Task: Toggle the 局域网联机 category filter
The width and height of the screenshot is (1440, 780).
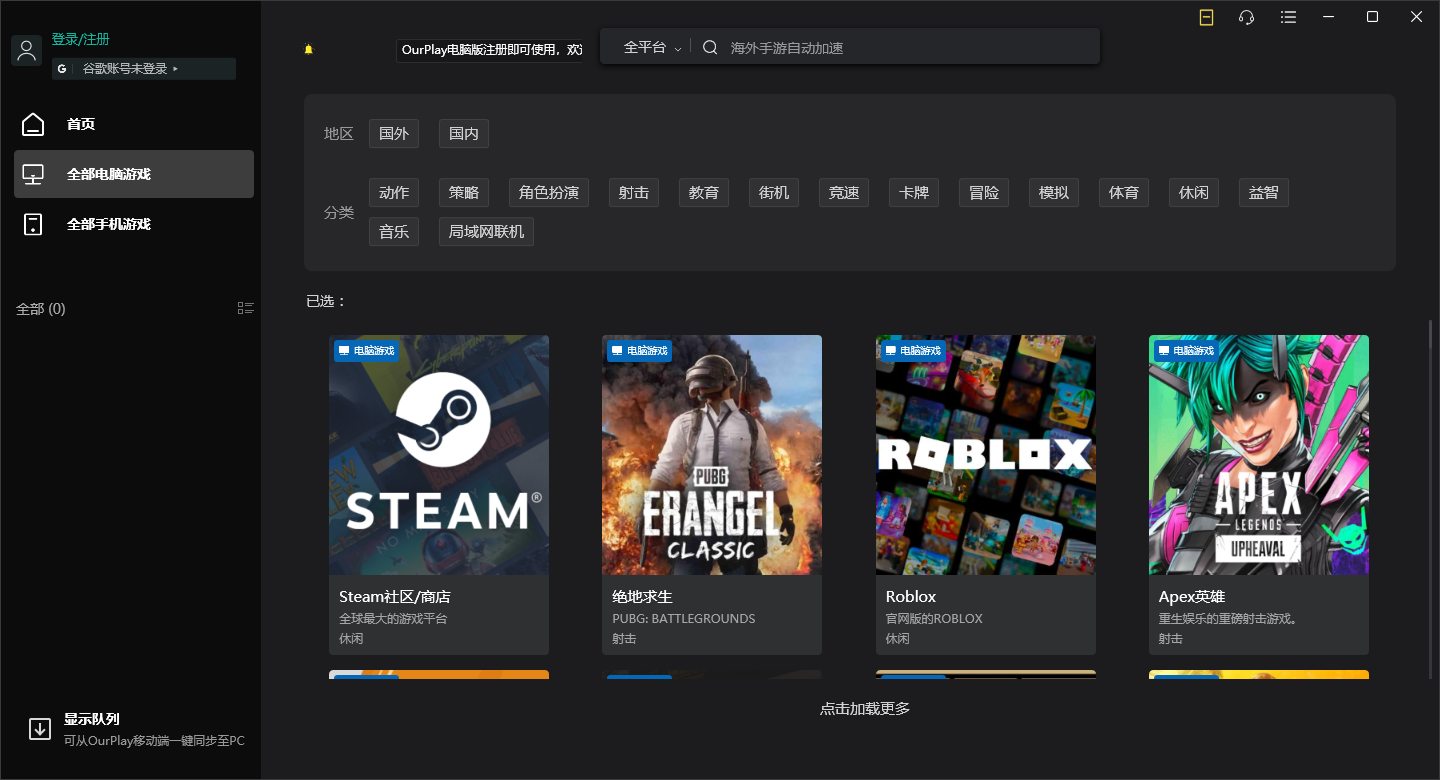Action: coord(486,231)
